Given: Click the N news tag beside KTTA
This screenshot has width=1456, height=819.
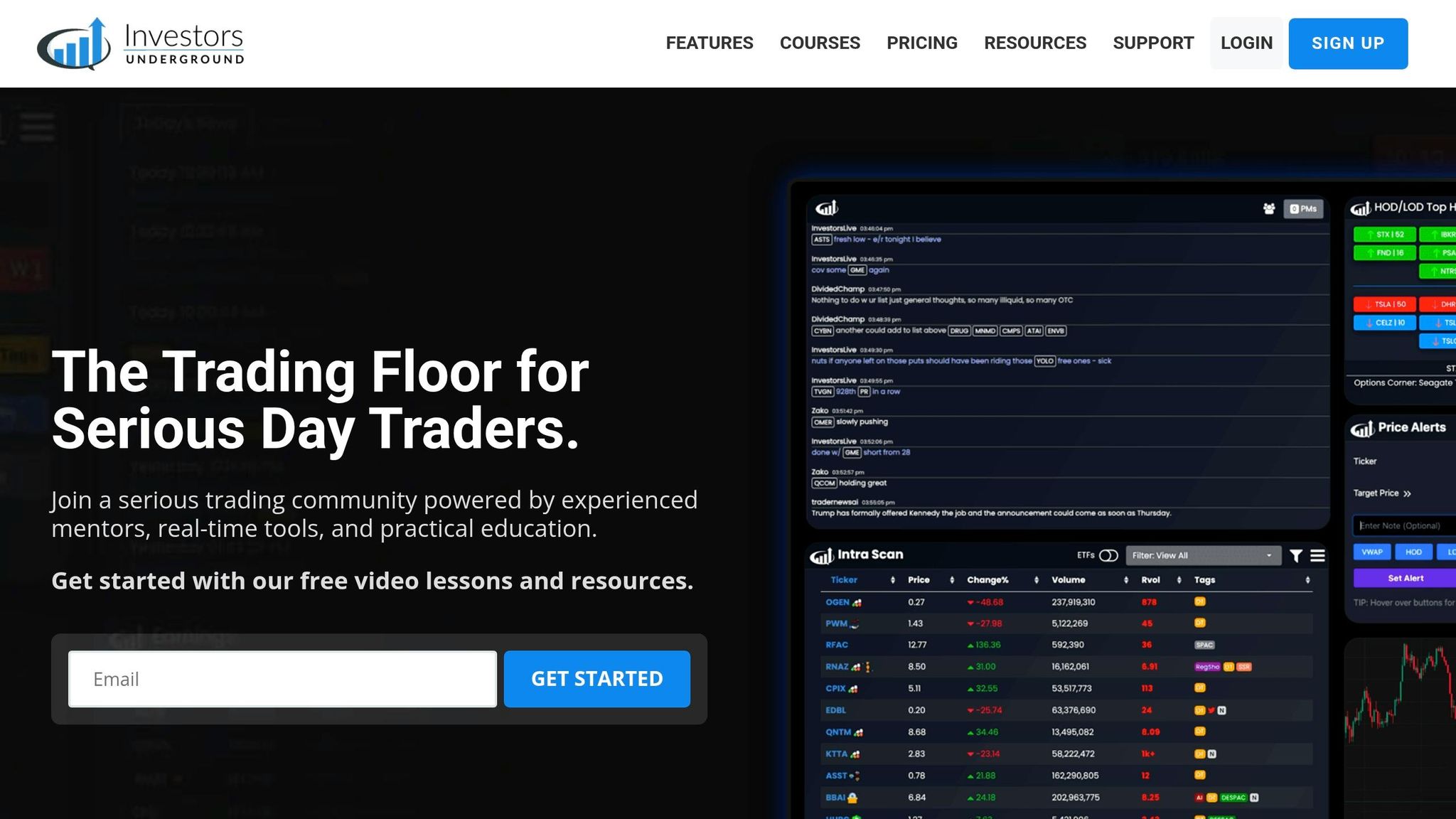Looking at the screenshot, I should click(x=1212, y=754).
